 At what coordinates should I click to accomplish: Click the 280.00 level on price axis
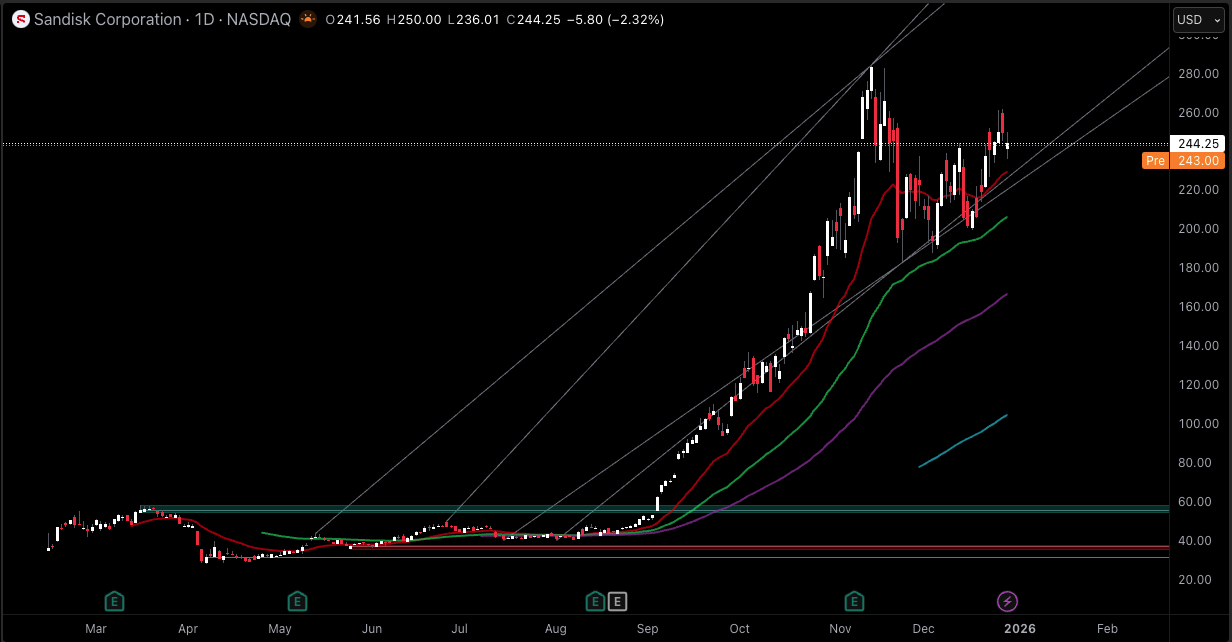[1198, 74]
